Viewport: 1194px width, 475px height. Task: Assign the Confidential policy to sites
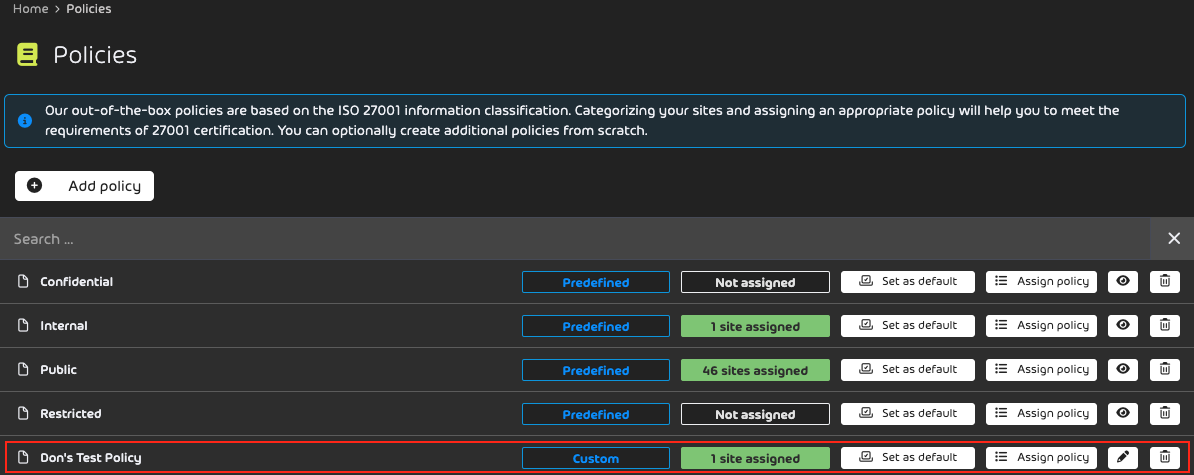[x=1042, y=282]
